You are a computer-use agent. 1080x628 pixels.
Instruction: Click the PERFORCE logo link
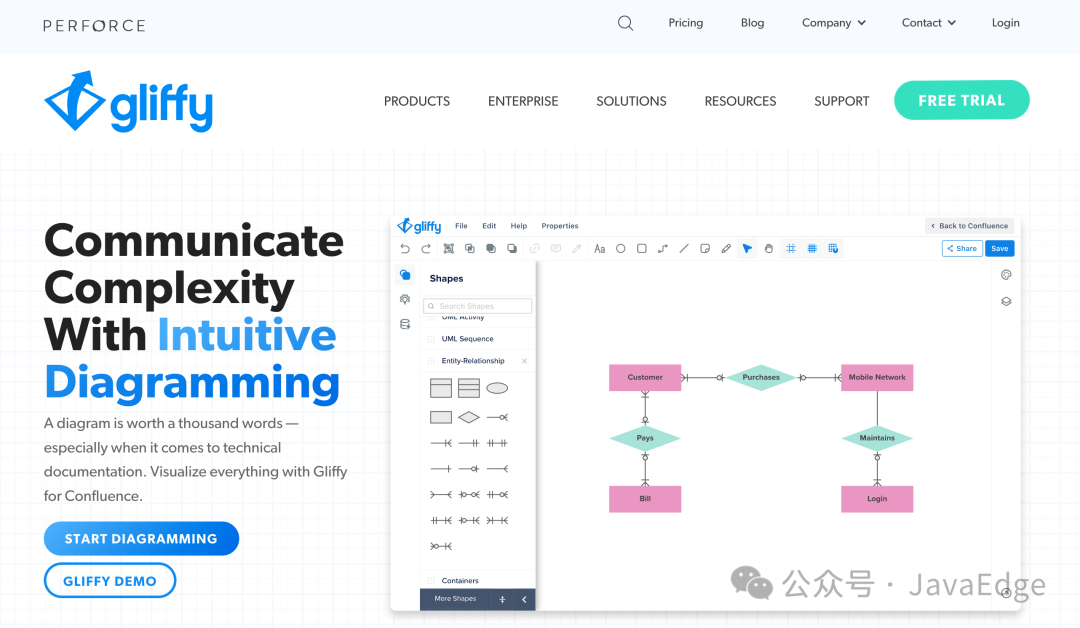(x=94, y=26)
